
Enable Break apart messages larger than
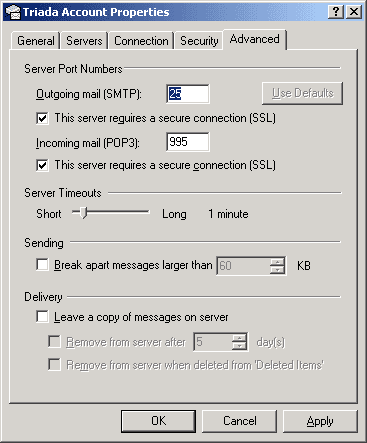point(42,265)
